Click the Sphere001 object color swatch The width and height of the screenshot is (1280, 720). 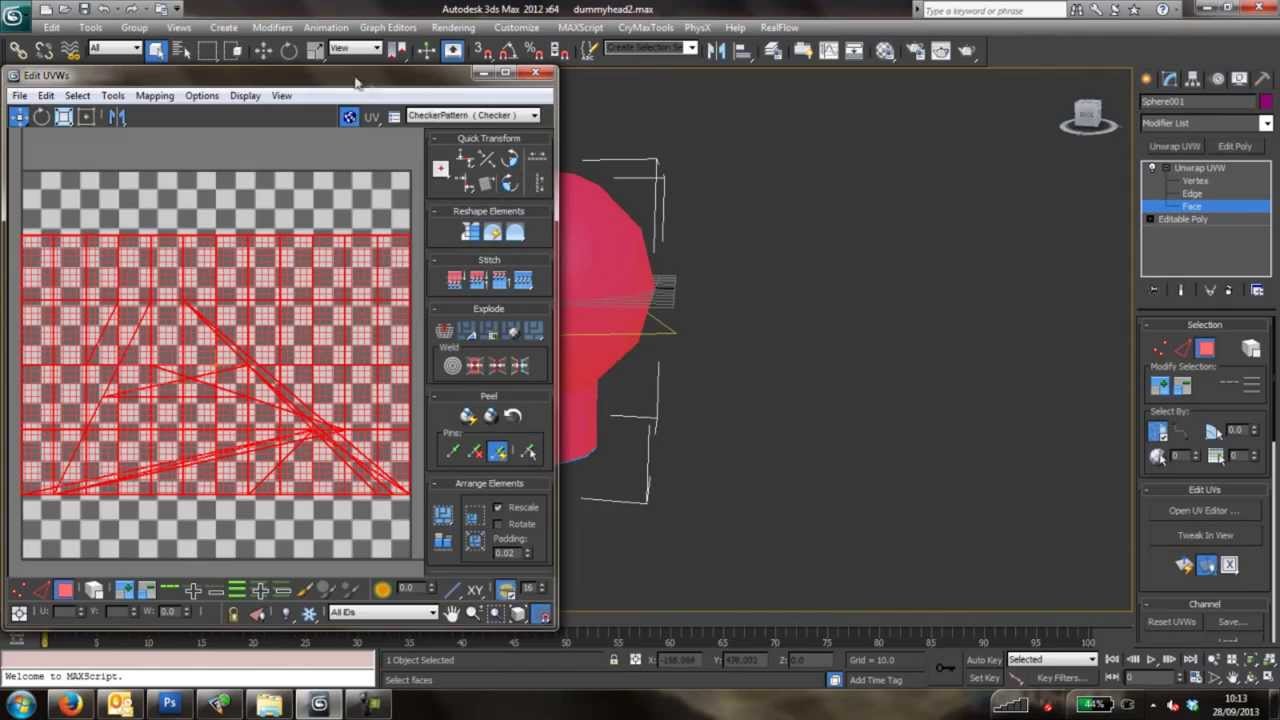click(1266, 102)
